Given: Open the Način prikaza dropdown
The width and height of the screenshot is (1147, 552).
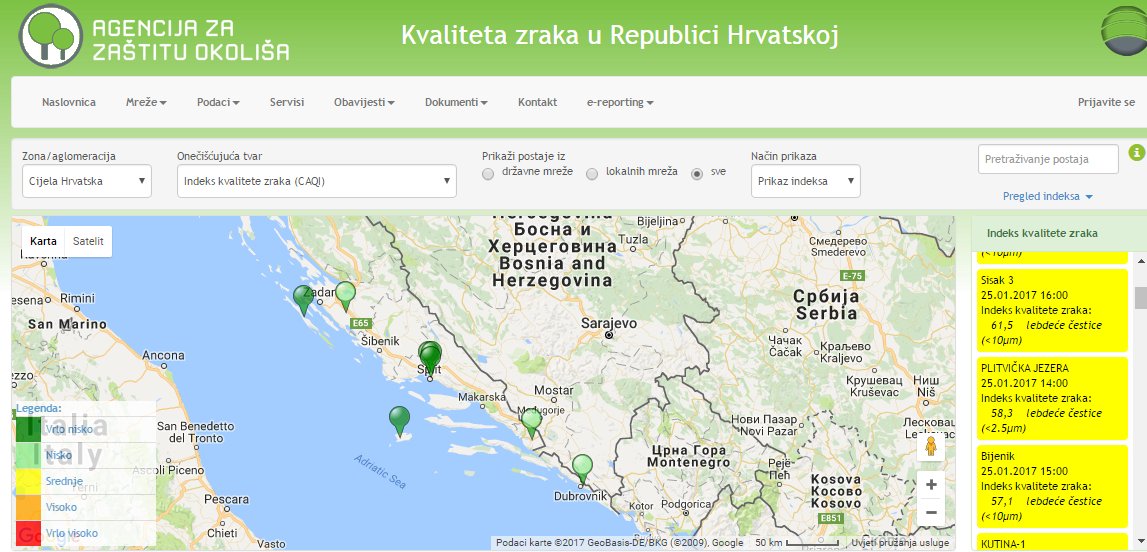Looking at the screenshot, I should click(805, 181).
